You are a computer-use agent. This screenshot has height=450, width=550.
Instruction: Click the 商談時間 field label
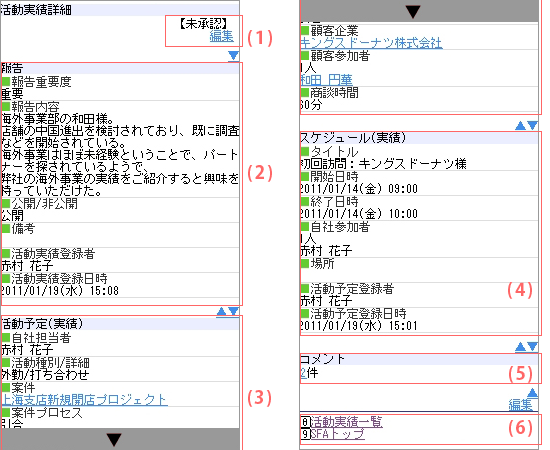[334, 93]
